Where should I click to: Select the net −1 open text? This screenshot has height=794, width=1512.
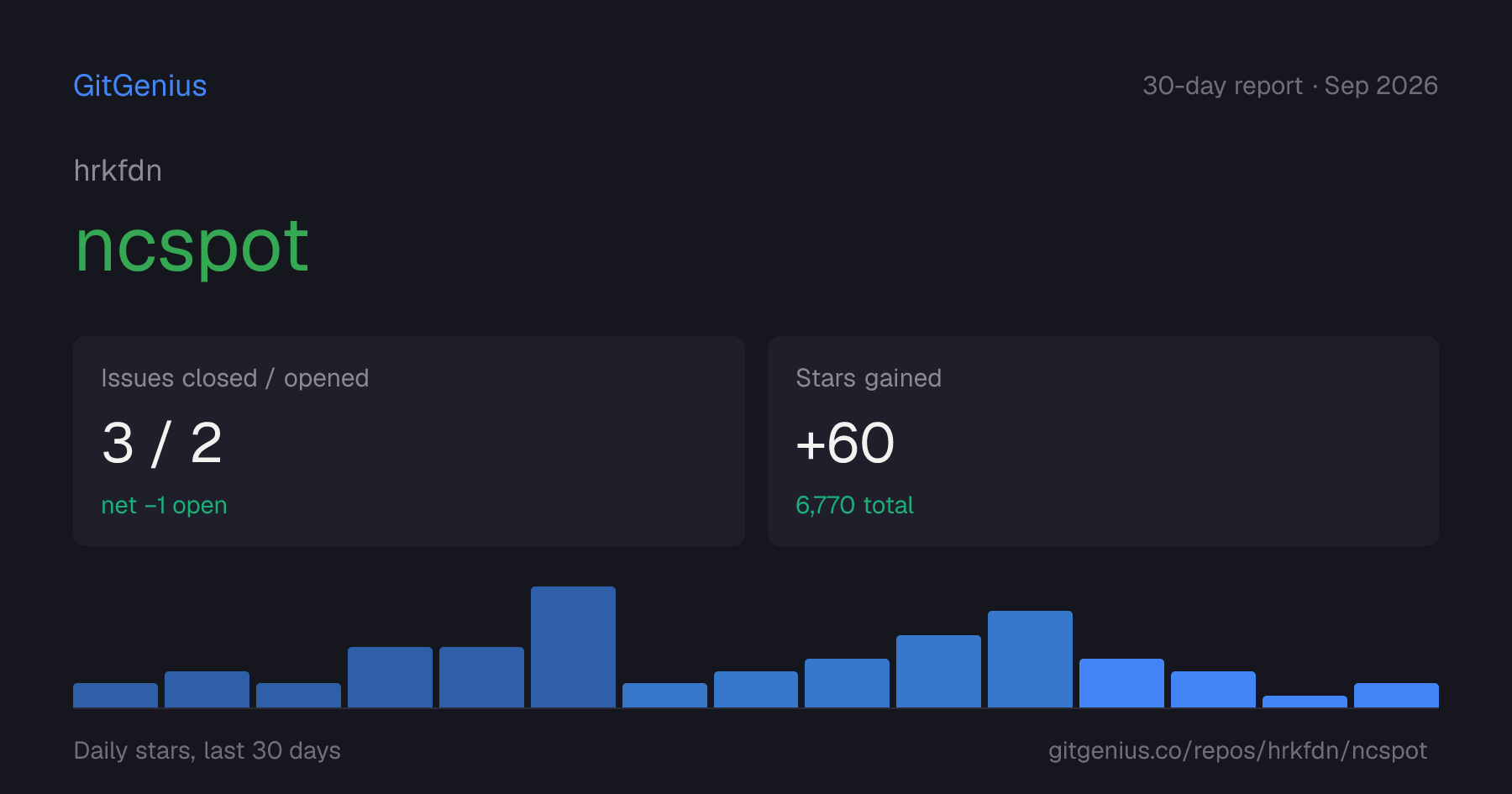[164, 505]
